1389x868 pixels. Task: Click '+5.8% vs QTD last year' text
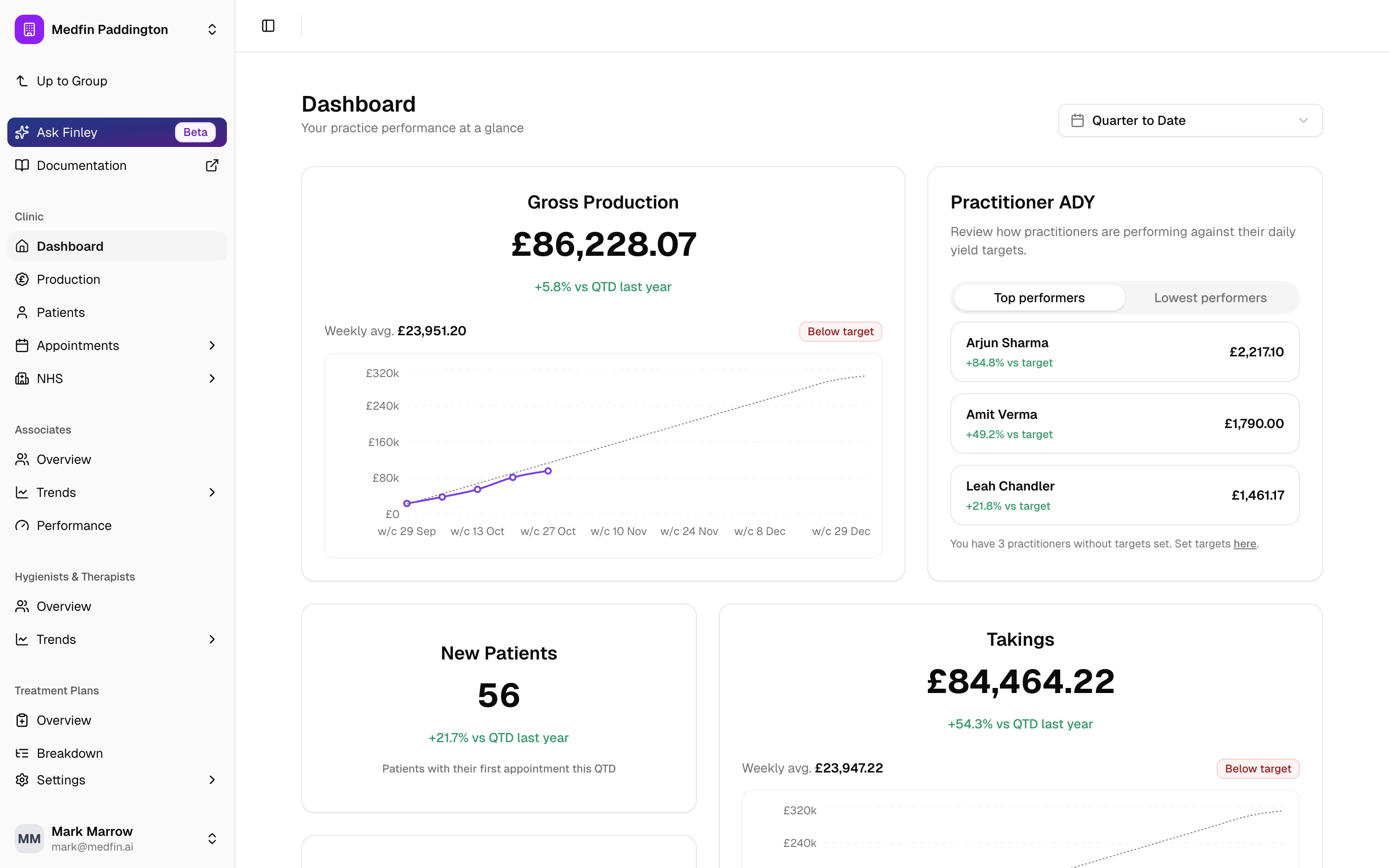[x=603, y=287]
